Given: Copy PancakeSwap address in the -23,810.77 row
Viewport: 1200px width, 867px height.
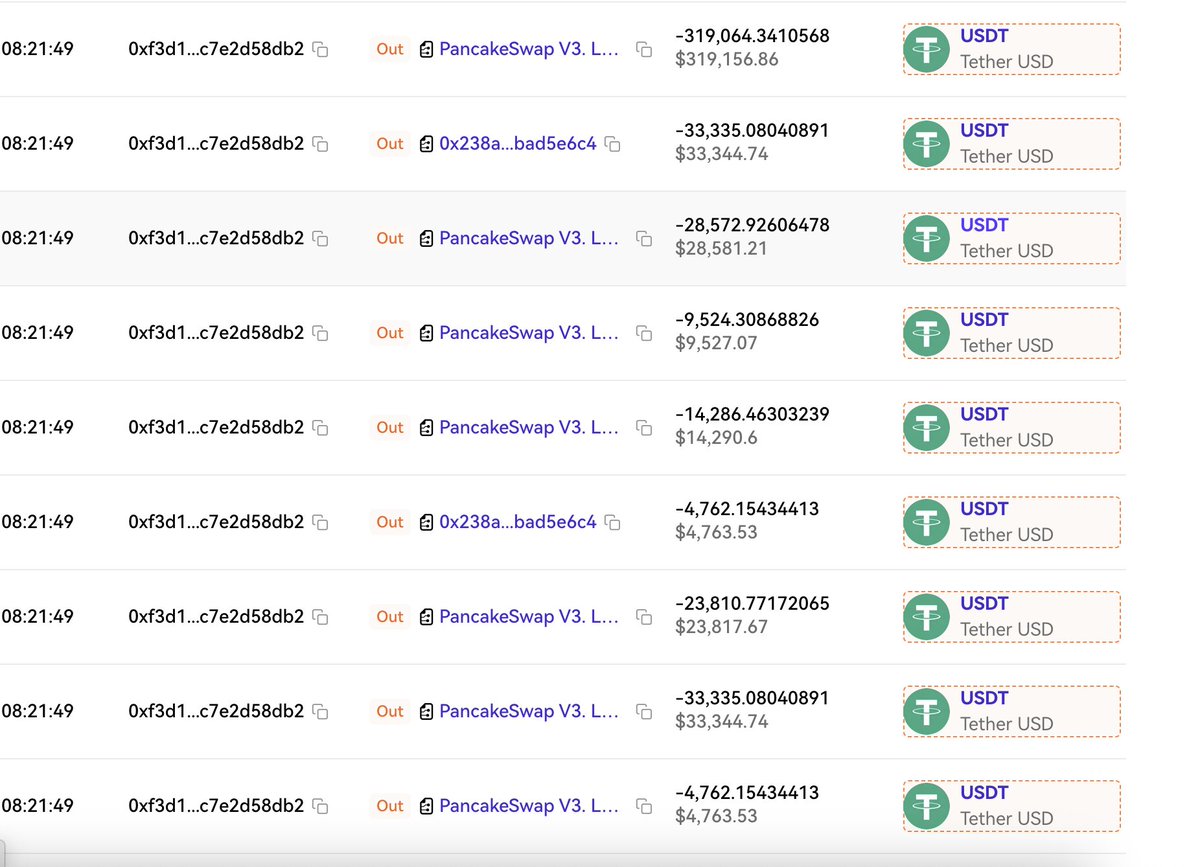Looking at the screenshot, I should point(644,617).
